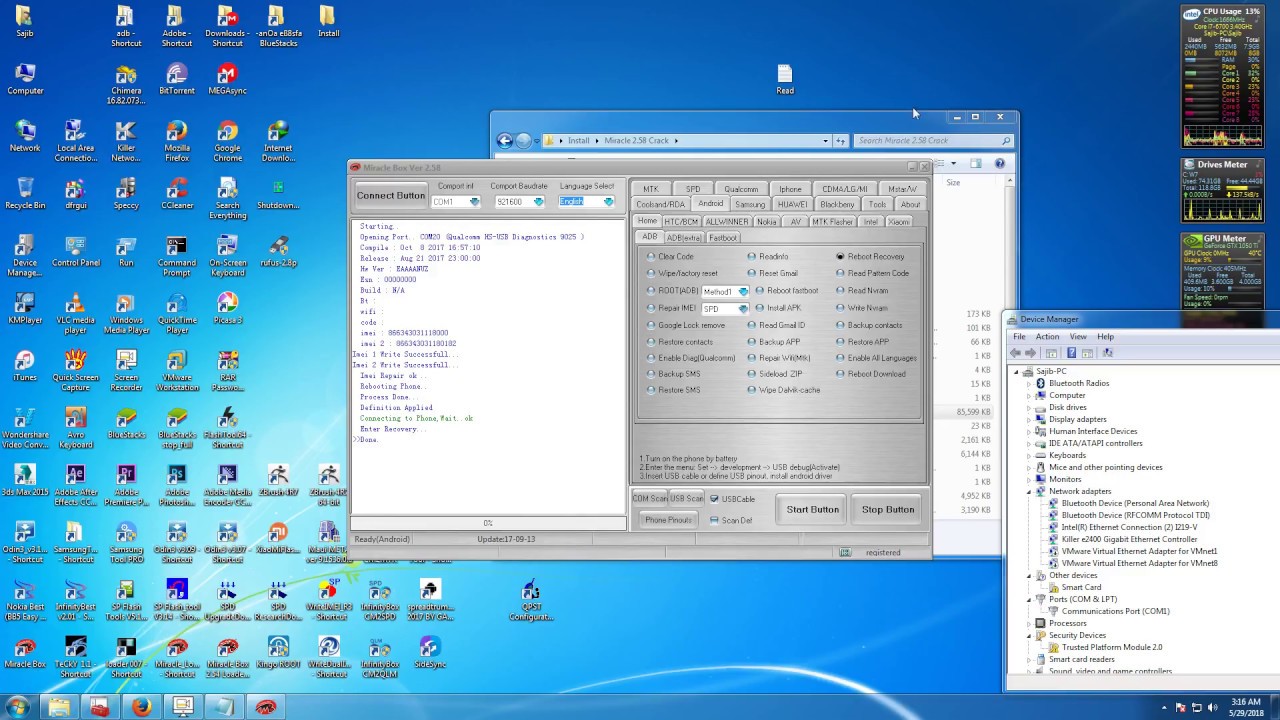Click the Connect Button
Viewport: 1280px width, 720px height.
pyautogui.click(x=390, y=196)
